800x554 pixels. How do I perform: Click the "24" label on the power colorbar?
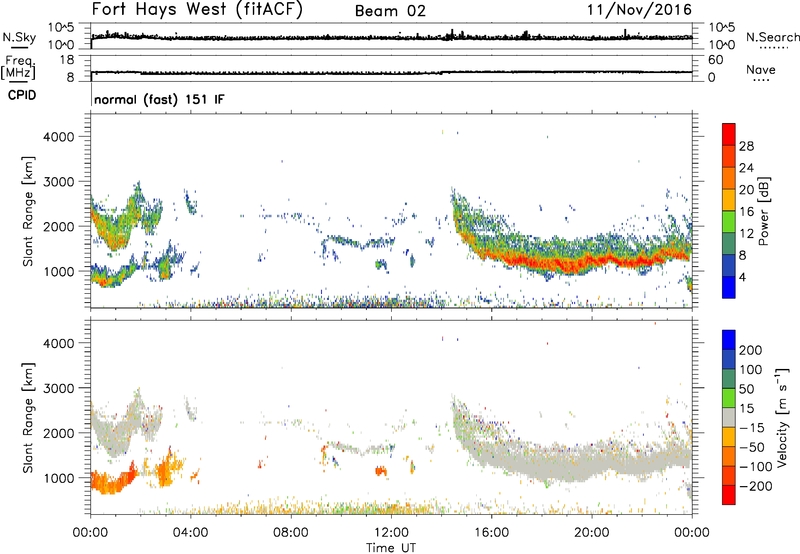746,168
